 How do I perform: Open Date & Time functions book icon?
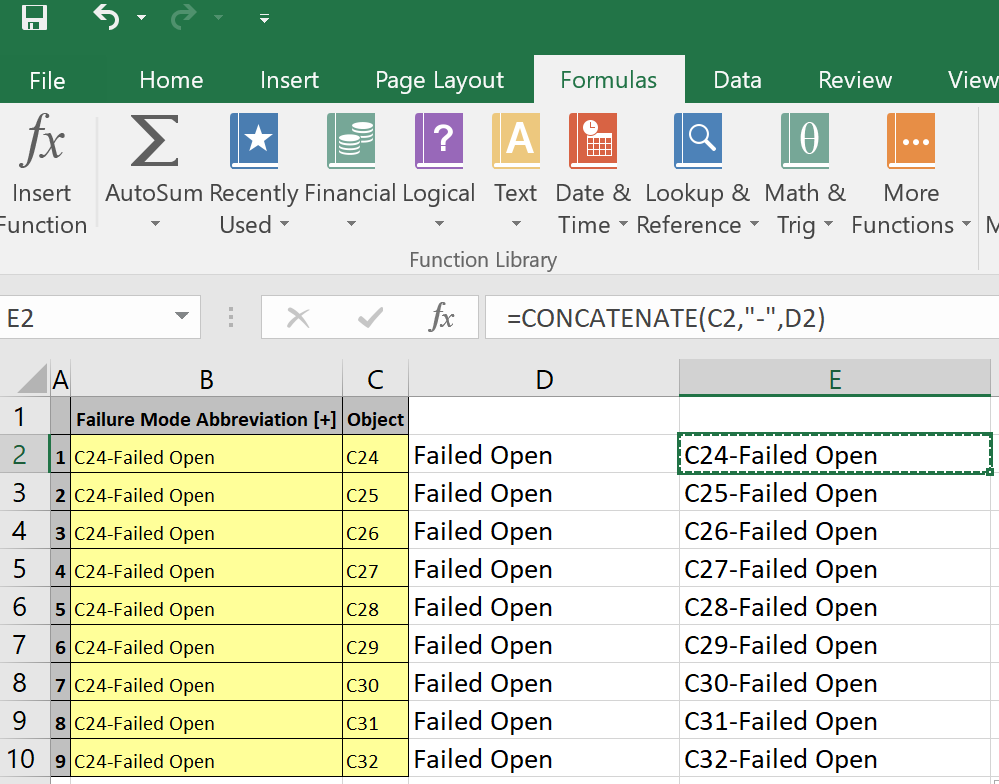(593, 140)
